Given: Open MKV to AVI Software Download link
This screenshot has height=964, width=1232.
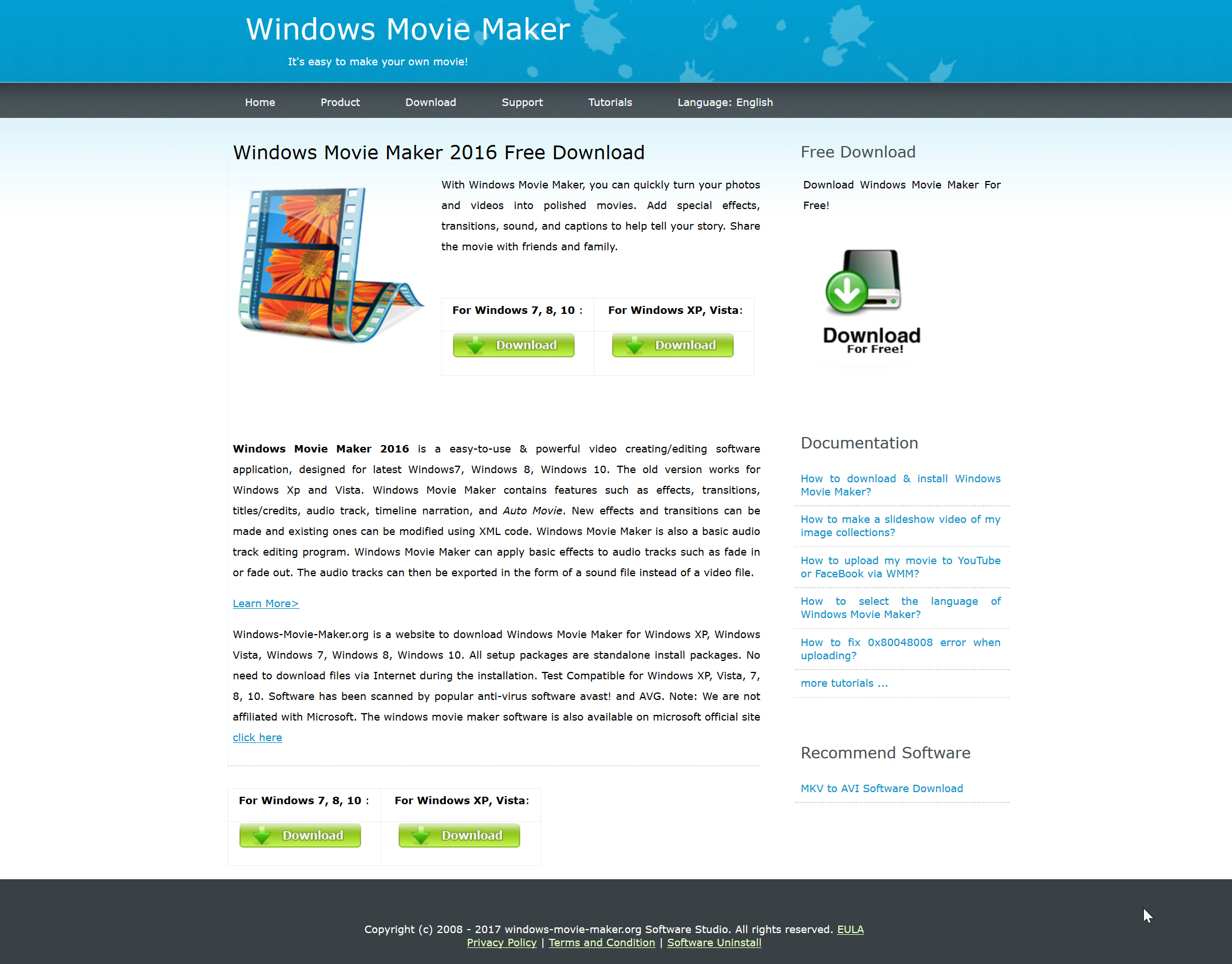Looking at the screenshot, I should coord(880,788).
